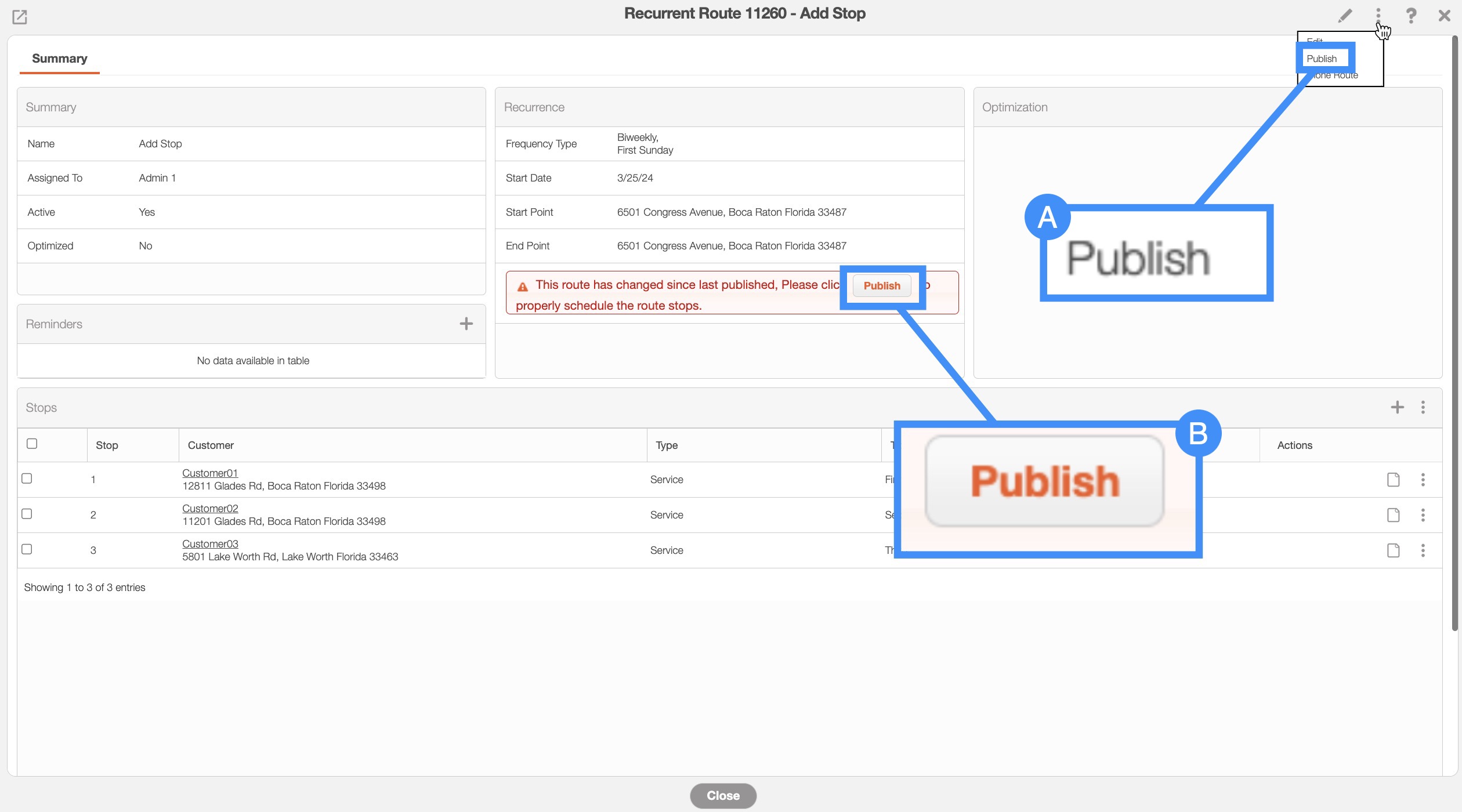Open actions menu for Customer01 row
1462x812 pixels.
pyautogui.click(x=1423, y=480)
